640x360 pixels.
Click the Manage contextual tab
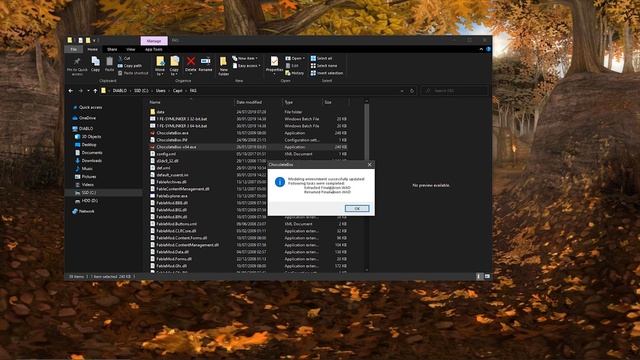tap(154, 41)
